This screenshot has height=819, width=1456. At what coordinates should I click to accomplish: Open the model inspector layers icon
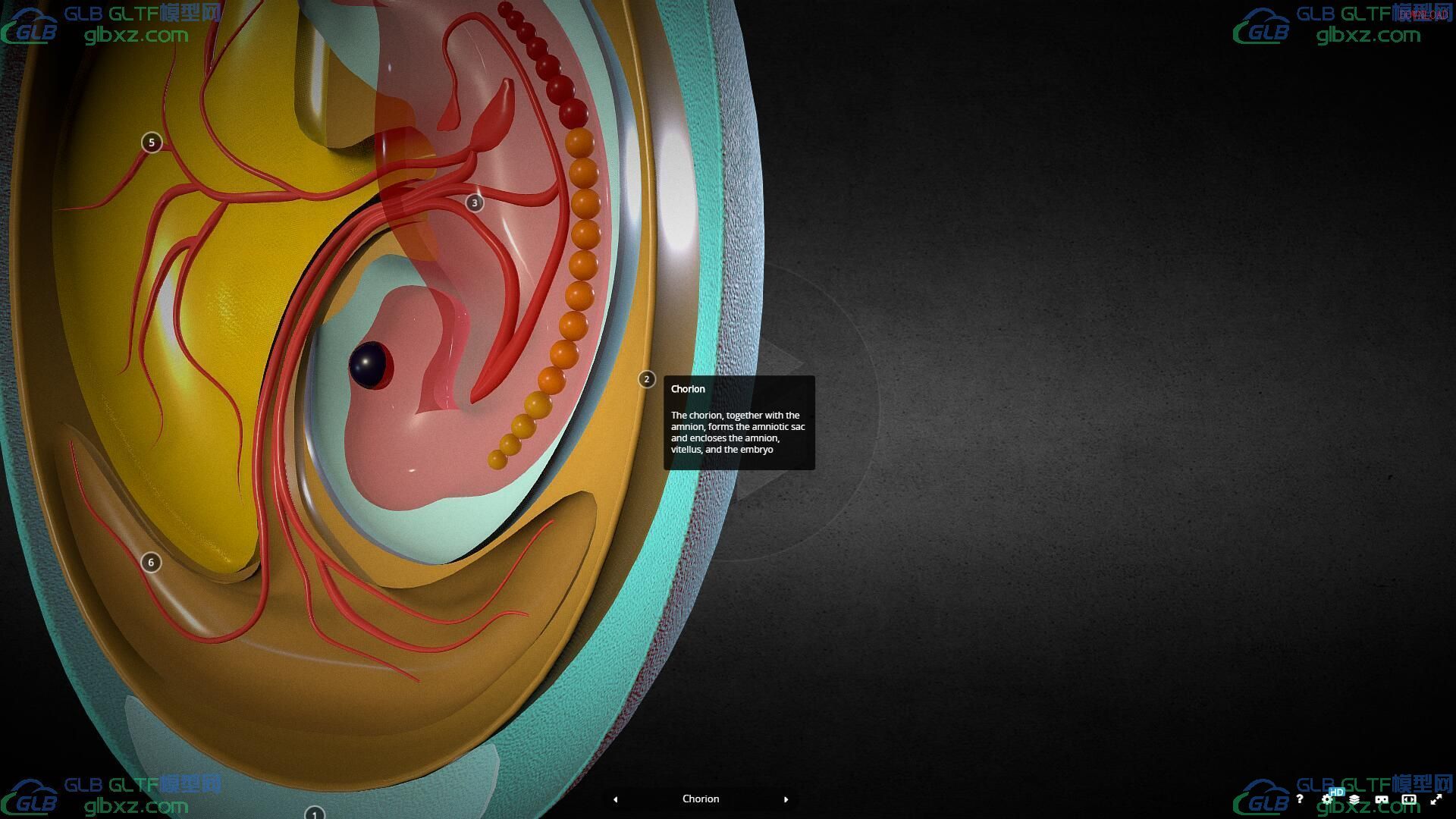click(x=1354, y=799)
